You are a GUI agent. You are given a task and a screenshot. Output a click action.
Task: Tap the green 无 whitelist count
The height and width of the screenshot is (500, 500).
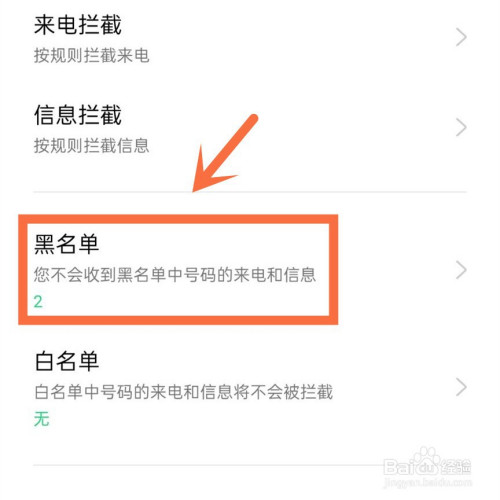point(42,419)
